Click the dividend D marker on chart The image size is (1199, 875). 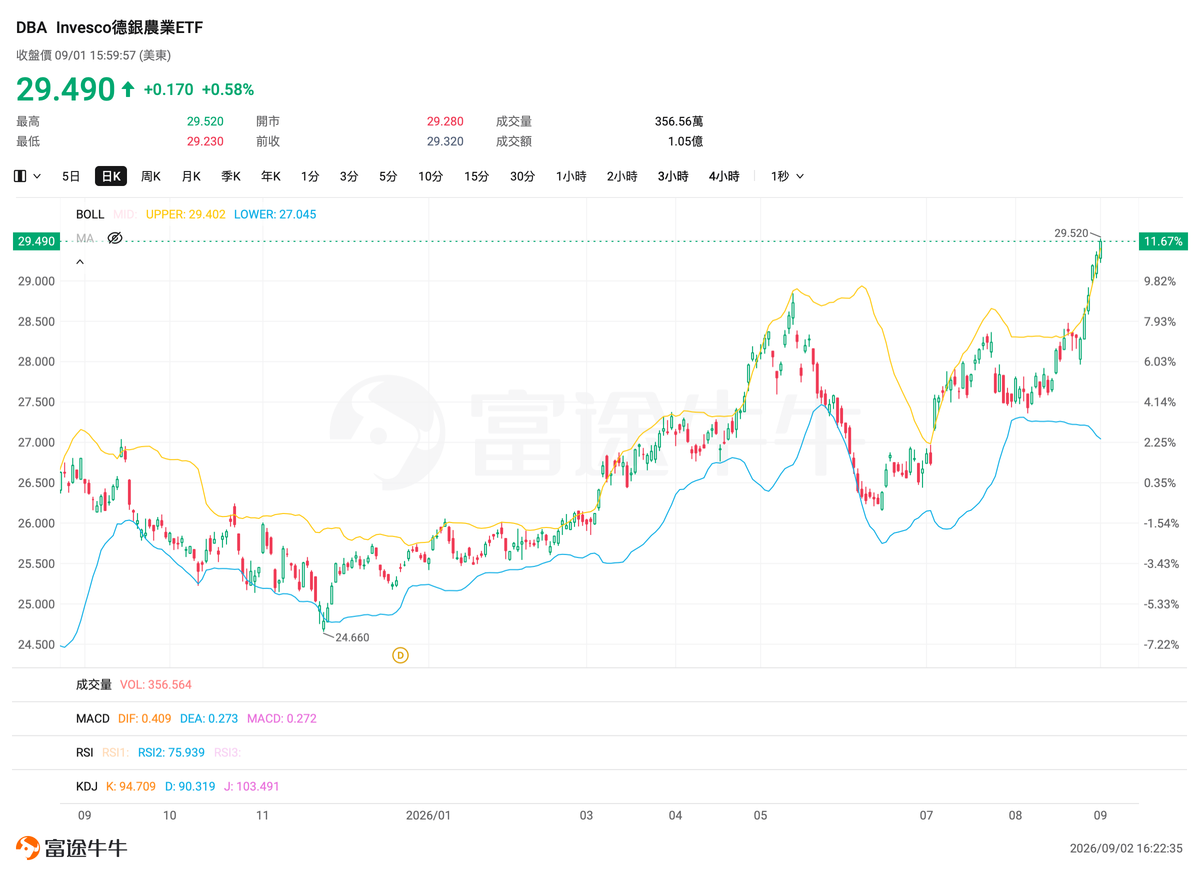tap(400, 655)
